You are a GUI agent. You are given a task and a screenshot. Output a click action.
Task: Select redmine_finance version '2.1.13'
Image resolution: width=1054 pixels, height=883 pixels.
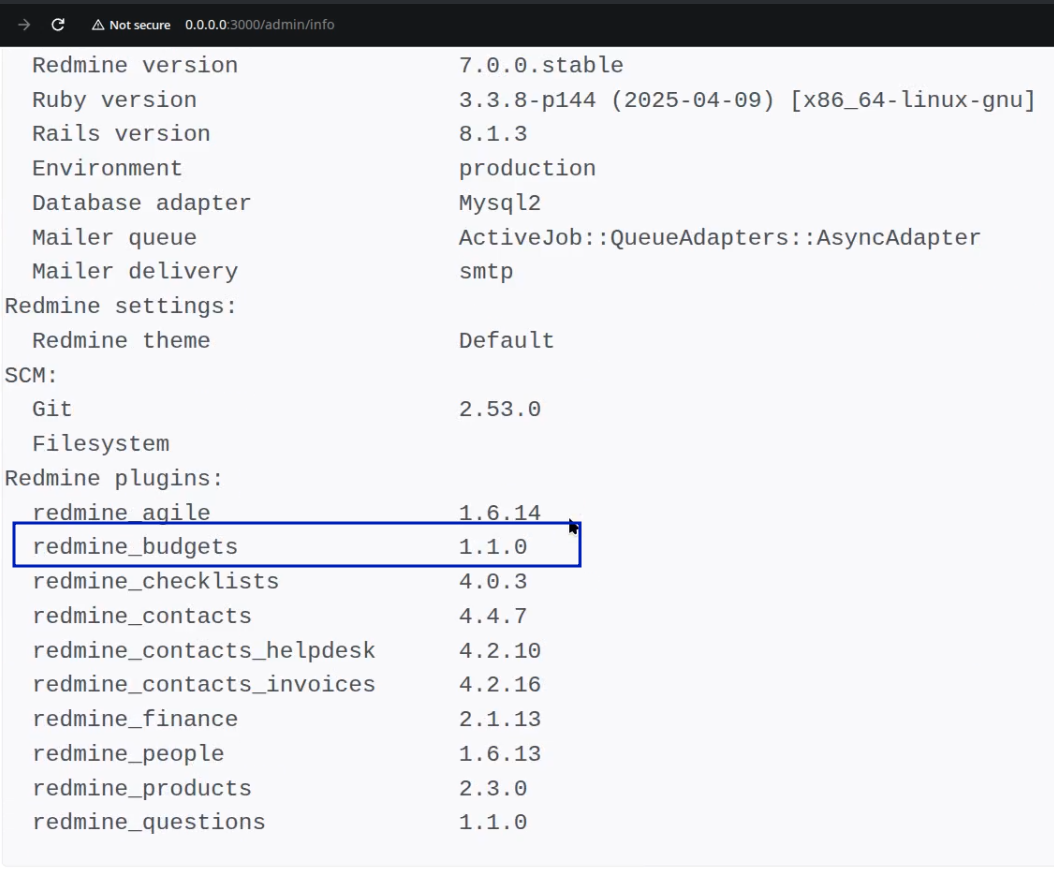coord(500,719)
